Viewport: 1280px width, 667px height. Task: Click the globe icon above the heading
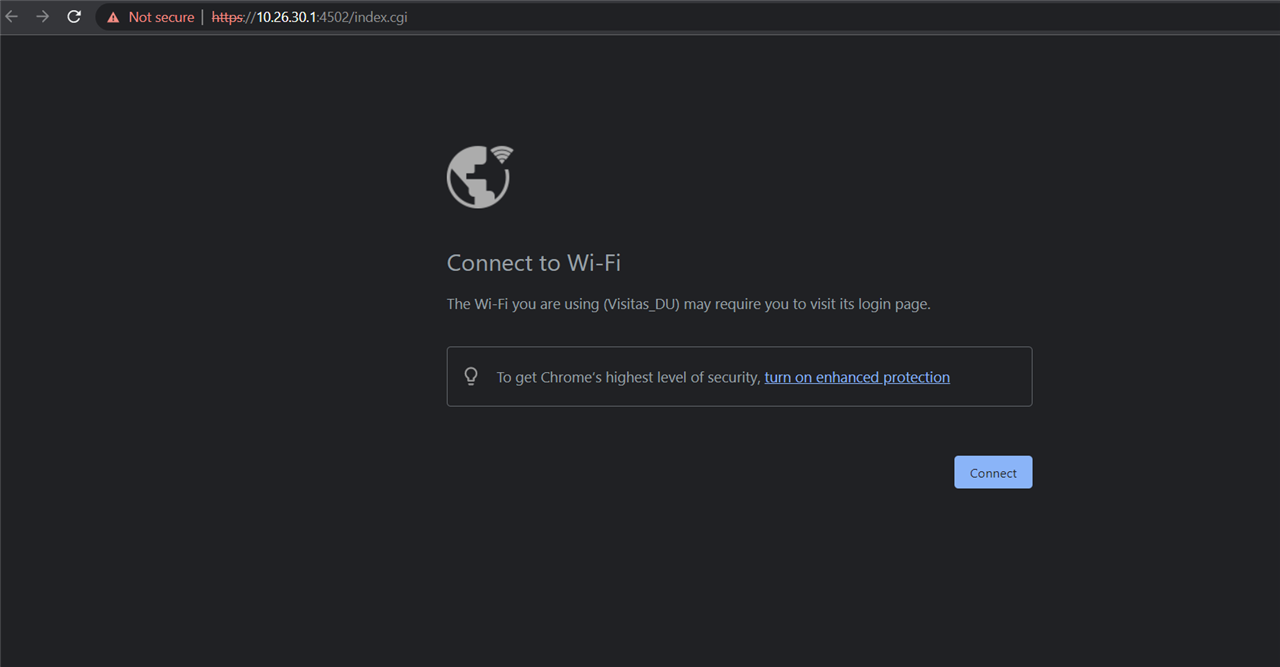478,178
